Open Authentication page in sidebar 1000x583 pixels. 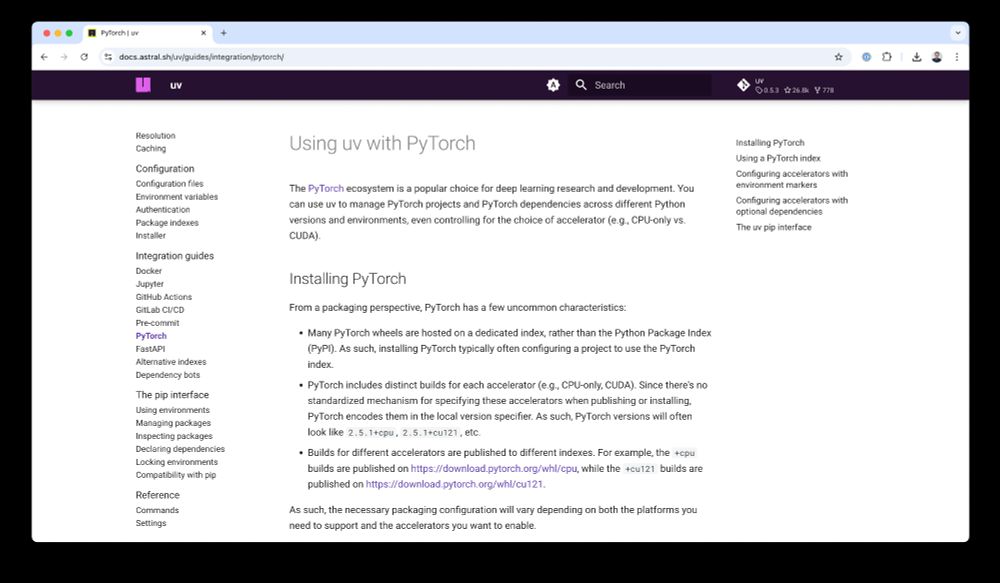tap(163, 209)
